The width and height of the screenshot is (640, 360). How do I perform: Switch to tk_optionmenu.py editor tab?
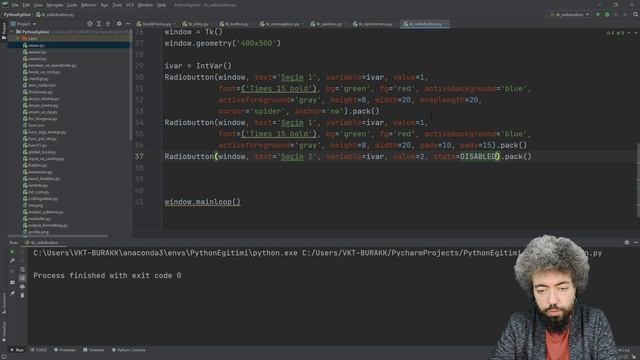pos(373,24)
